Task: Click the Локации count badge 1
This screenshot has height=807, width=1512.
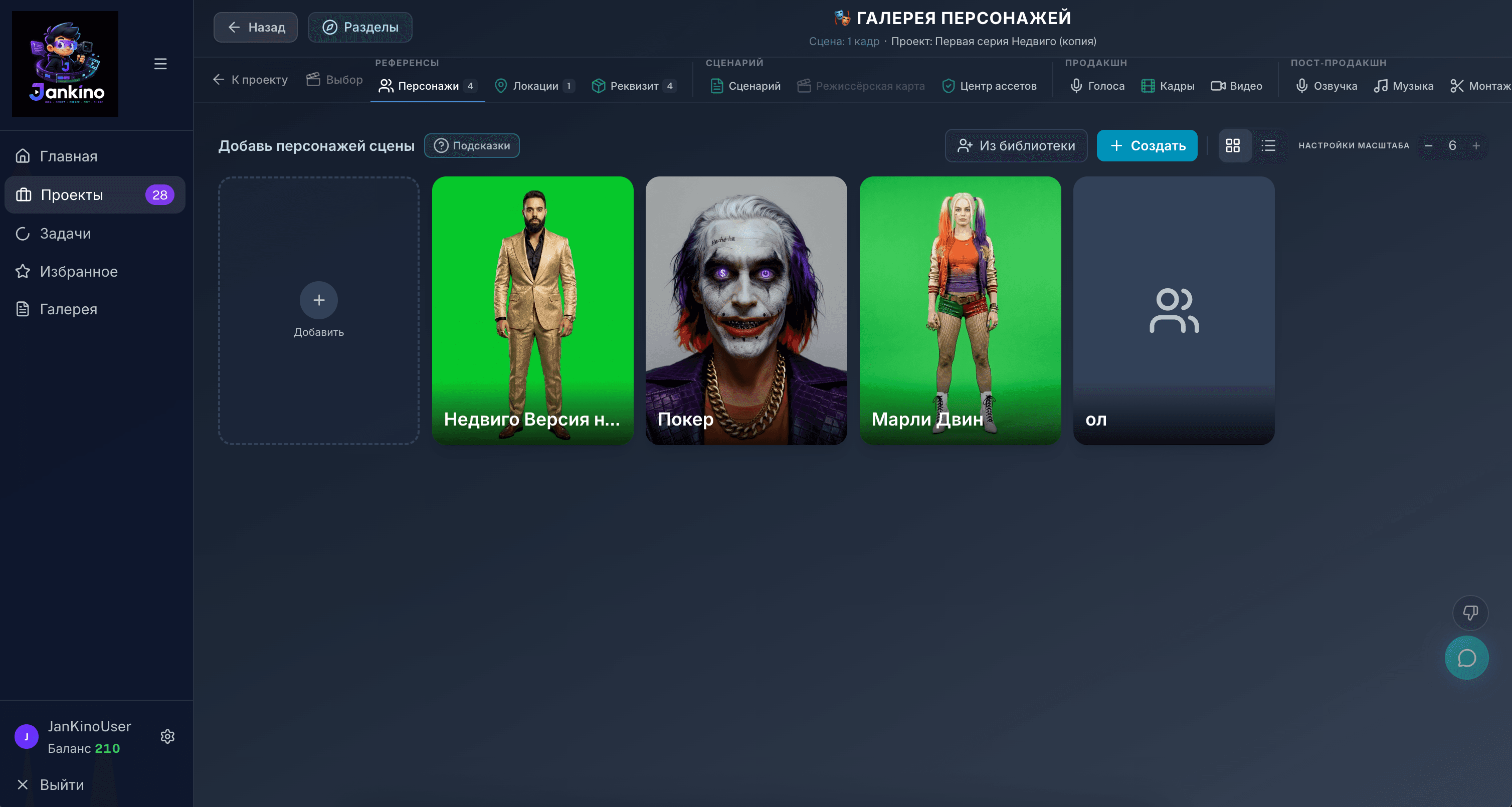Action: (568, 86)
